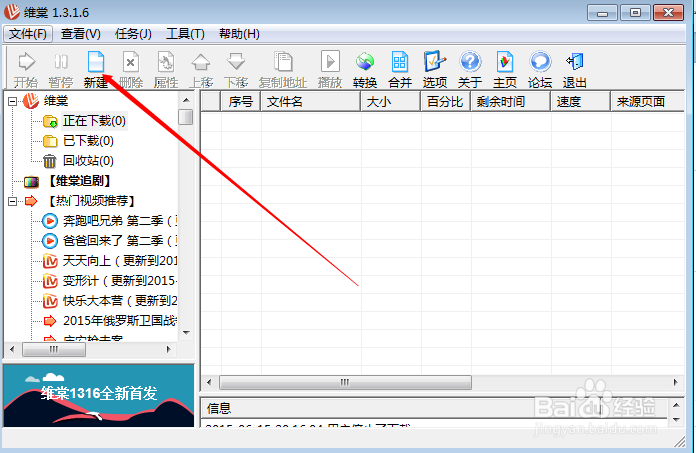This screenshot has width=696, height=453.
Task: Click info panel scroll down arrow
Action: click(x=676, y=420)
